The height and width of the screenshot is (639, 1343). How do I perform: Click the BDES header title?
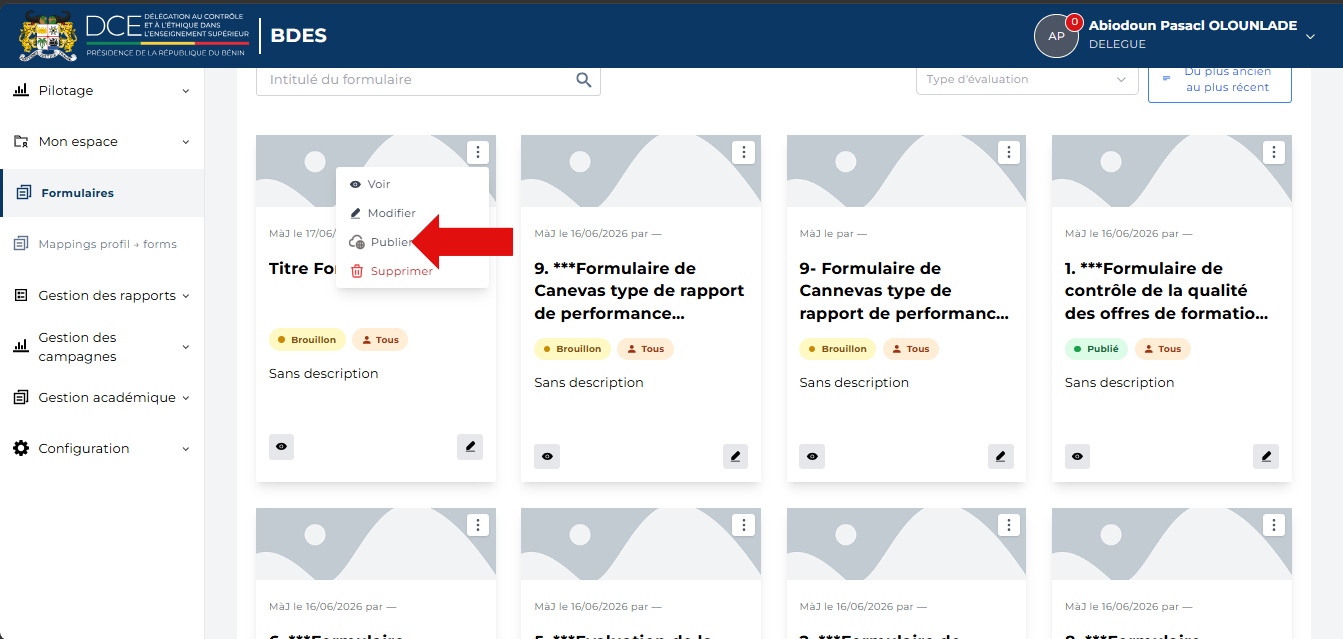(x=299, y=36)
